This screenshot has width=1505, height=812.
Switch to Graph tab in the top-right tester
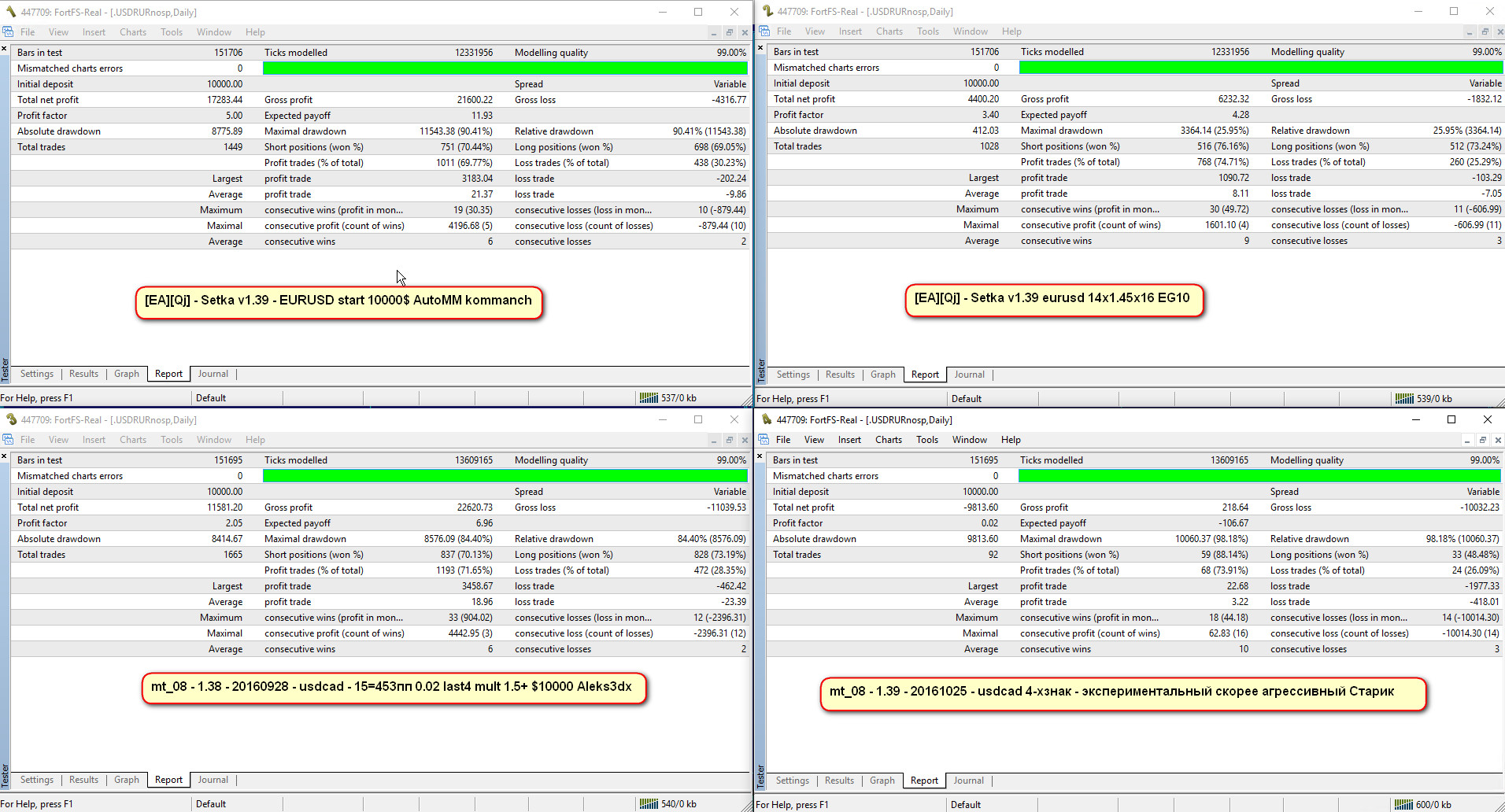point(883,375)
